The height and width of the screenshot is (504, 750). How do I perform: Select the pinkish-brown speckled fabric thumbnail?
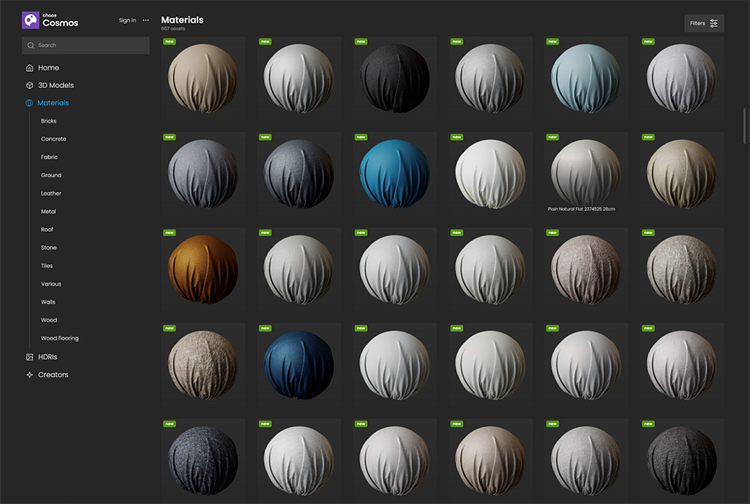coord(586,269)
